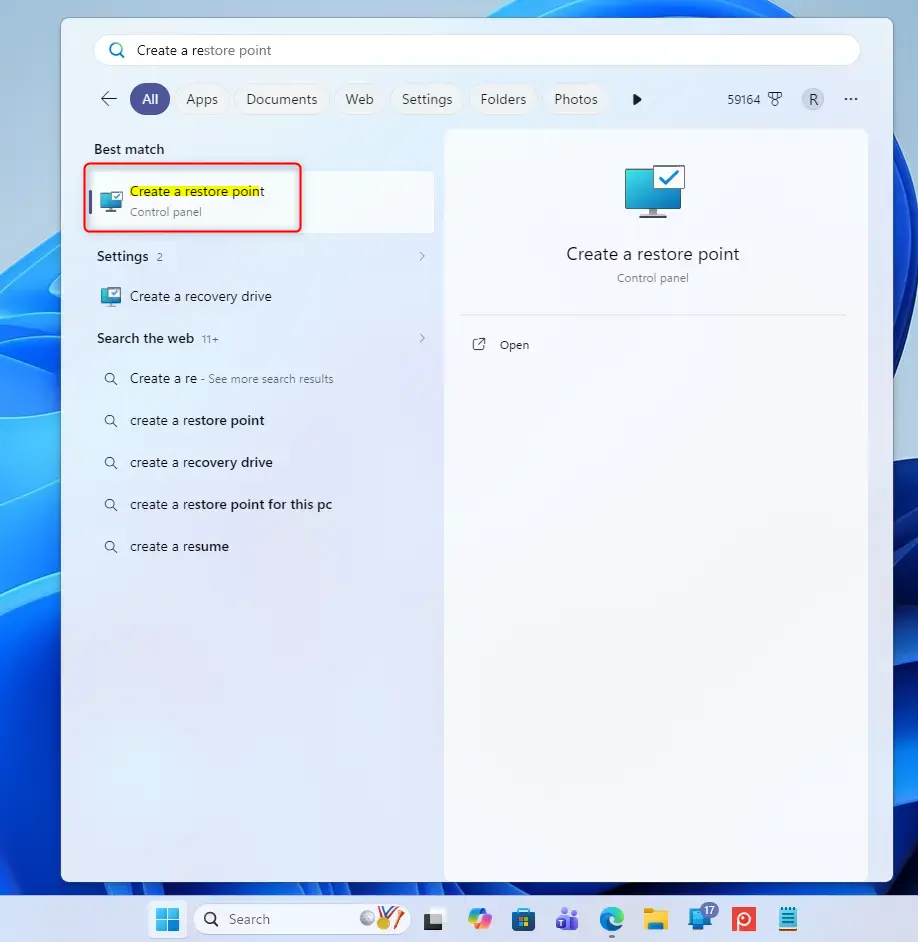Open the rewards points trophy icon
This screenshot has width=918, height=942.
[x=775, y=99]
